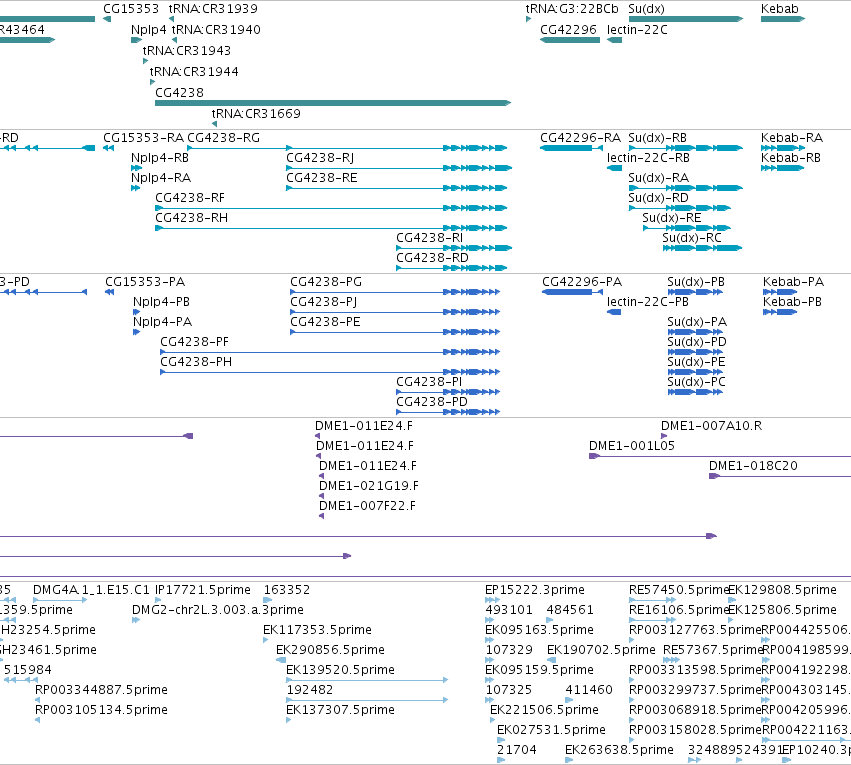The height and width of the screenshot is (765, 851).
Task: Open the DME1-007A10.R clone label
Action: click(x=712, y=426)
